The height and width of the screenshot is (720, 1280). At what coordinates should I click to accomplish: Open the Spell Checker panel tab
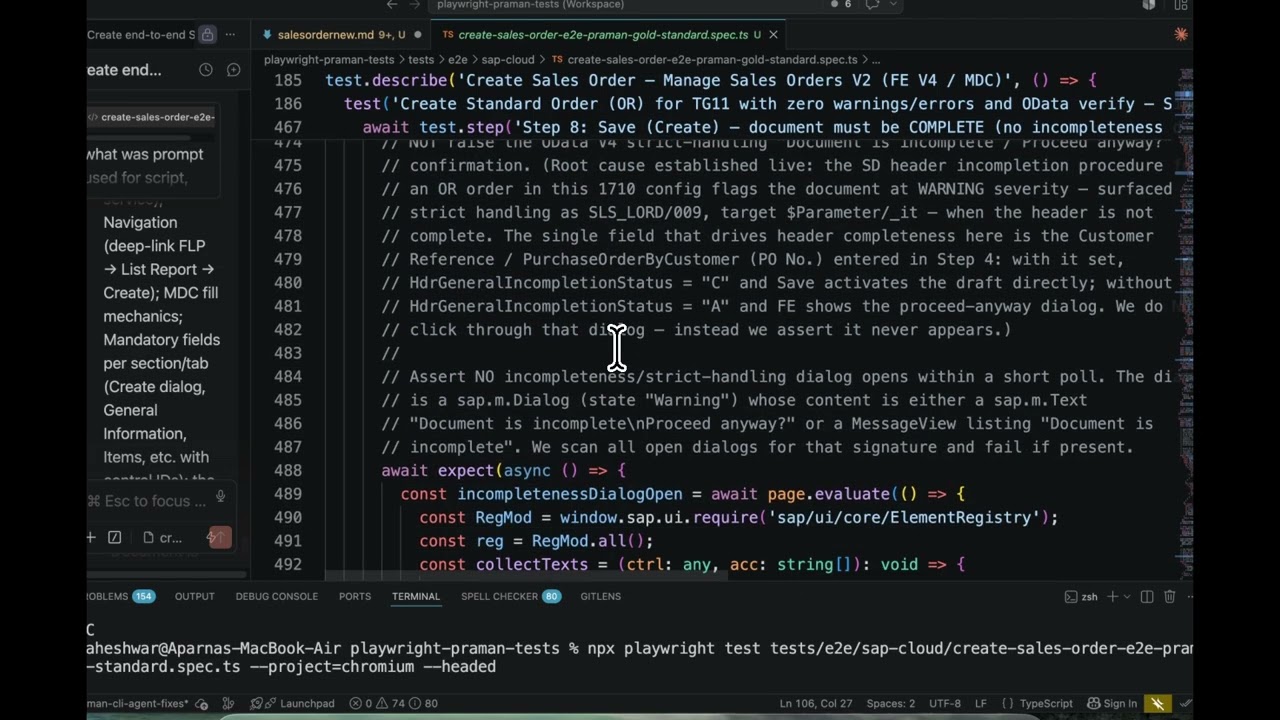tap(511, 596)
